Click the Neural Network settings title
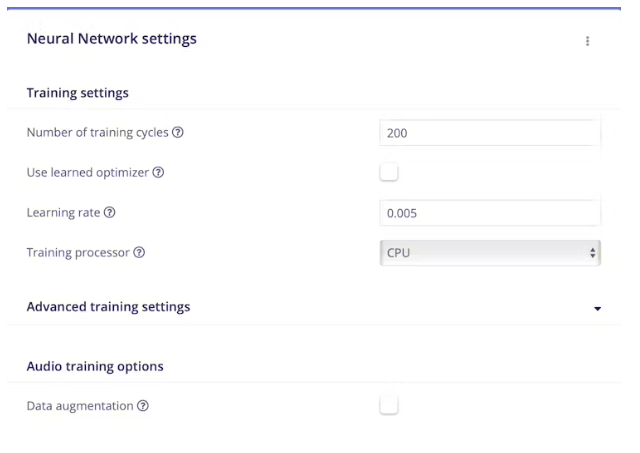The image size is (640, 453). [x=111, y=39]
